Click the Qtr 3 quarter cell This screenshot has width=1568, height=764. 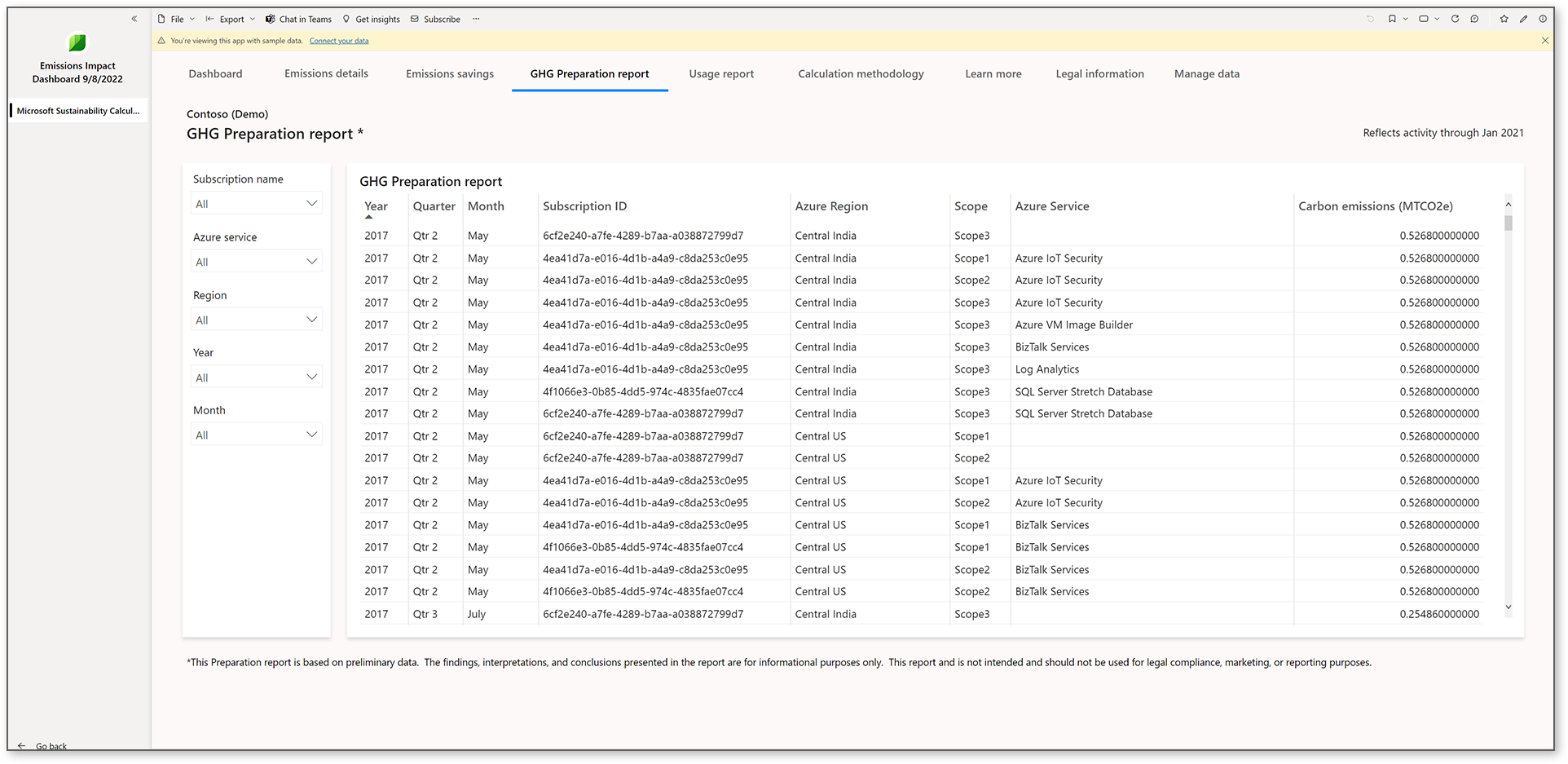tap(425, 614)
